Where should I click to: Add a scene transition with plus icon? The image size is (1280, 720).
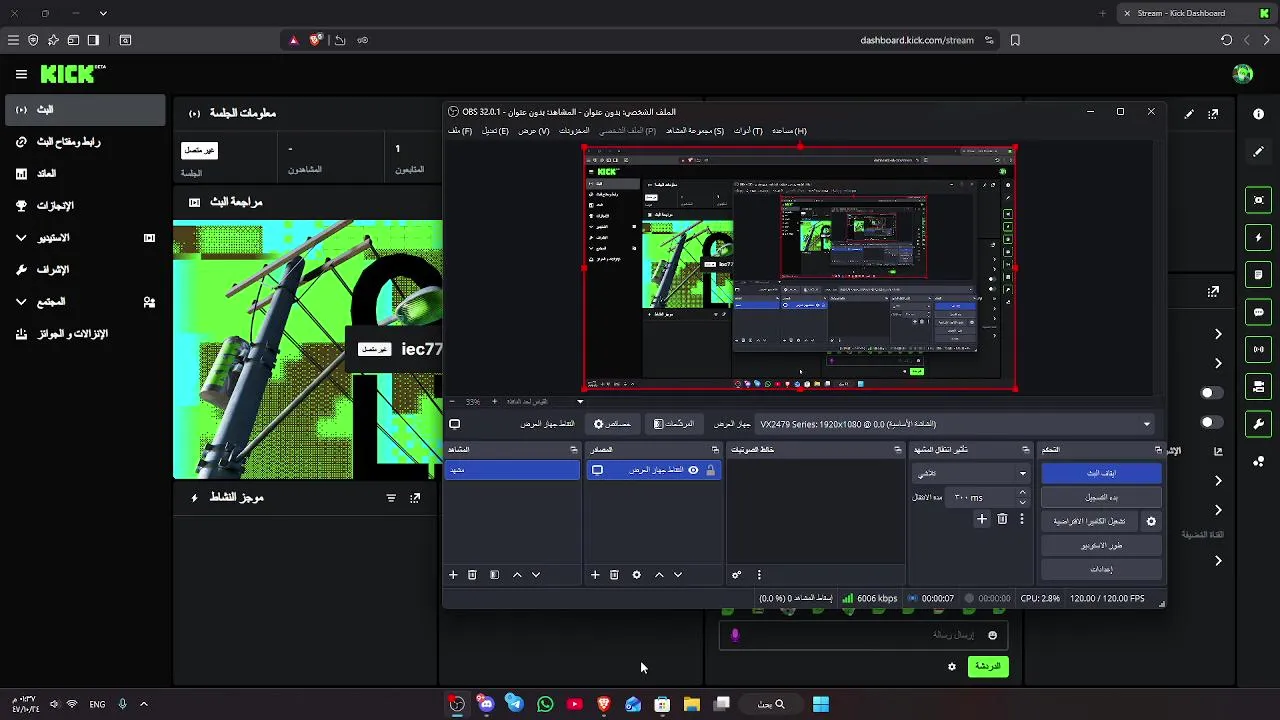(x=982, y=519)
